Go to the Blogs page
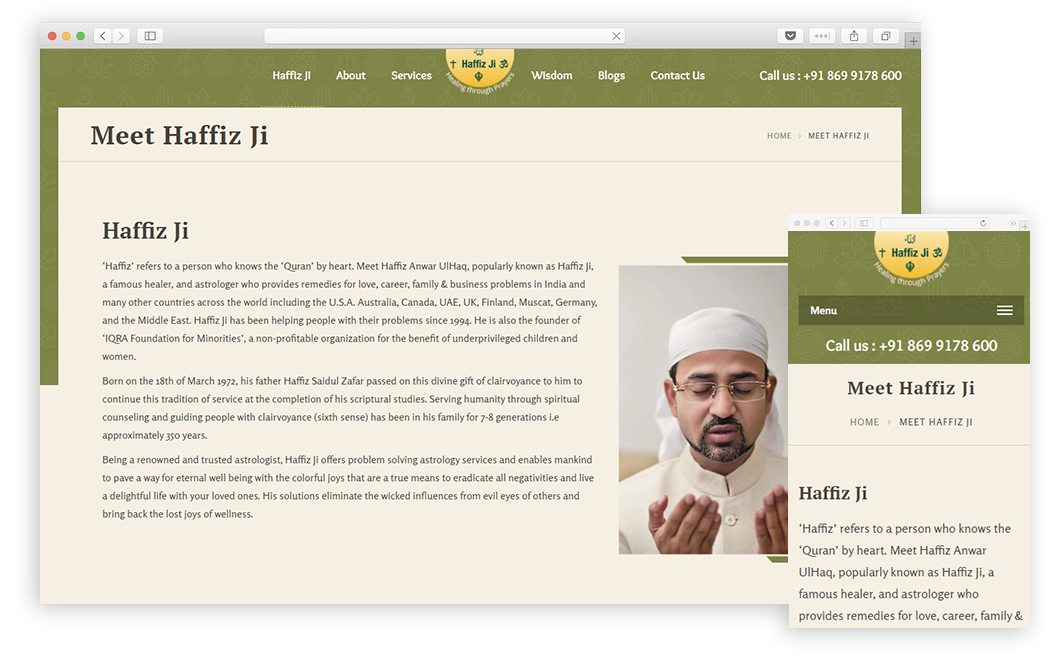Viewport: 1058px width, 662px height. point(611,76)
